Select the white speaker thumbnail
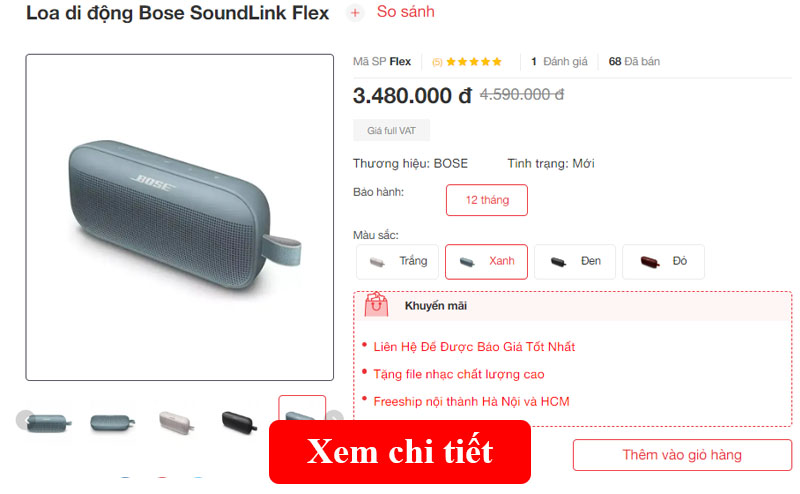 coord(176,423)
